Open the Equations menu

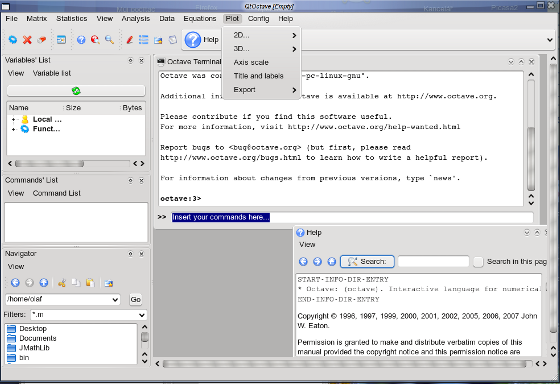[200, 19]
